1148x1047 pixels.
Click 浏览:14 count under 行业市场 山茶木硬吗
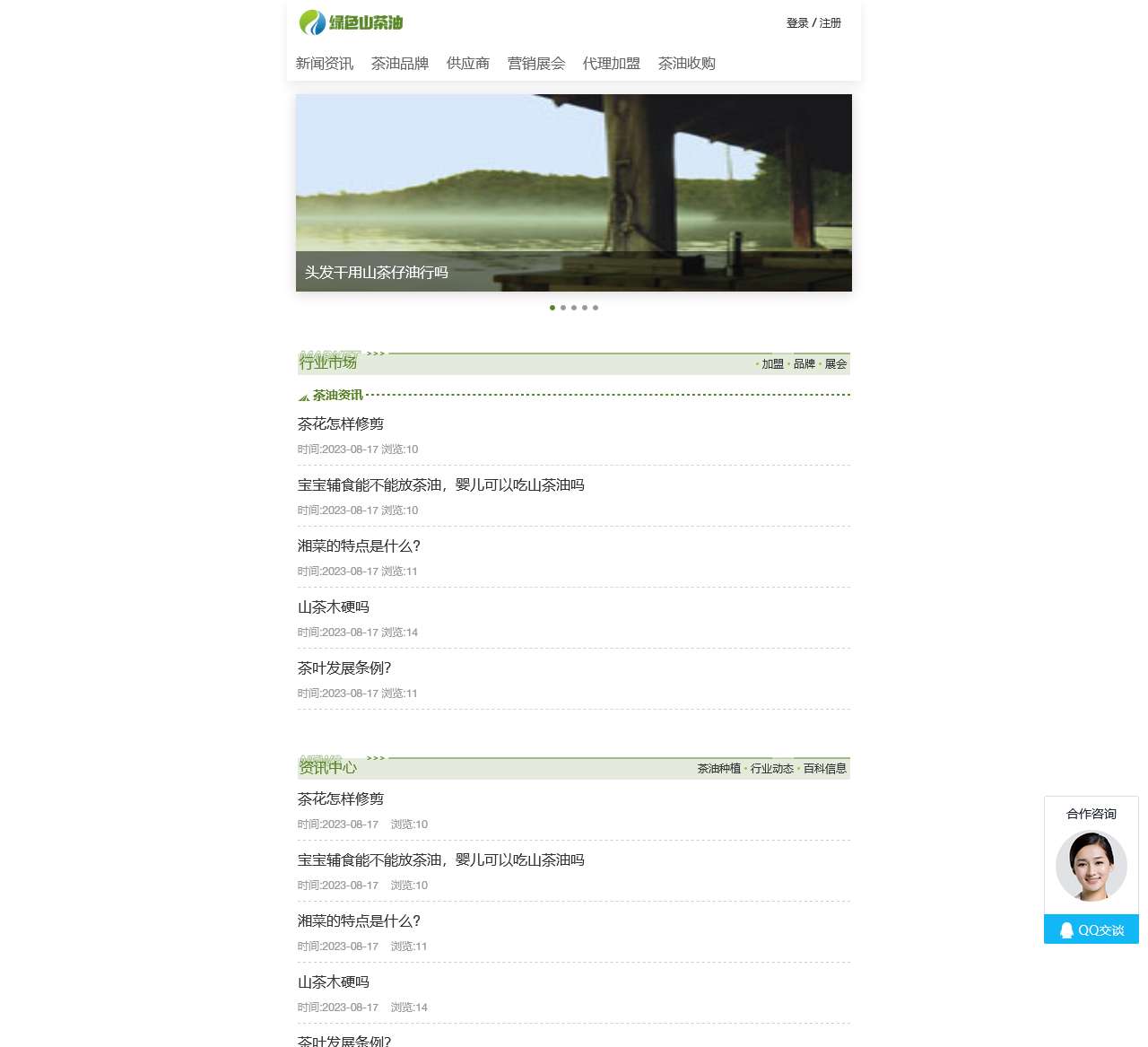click(400, 633)
